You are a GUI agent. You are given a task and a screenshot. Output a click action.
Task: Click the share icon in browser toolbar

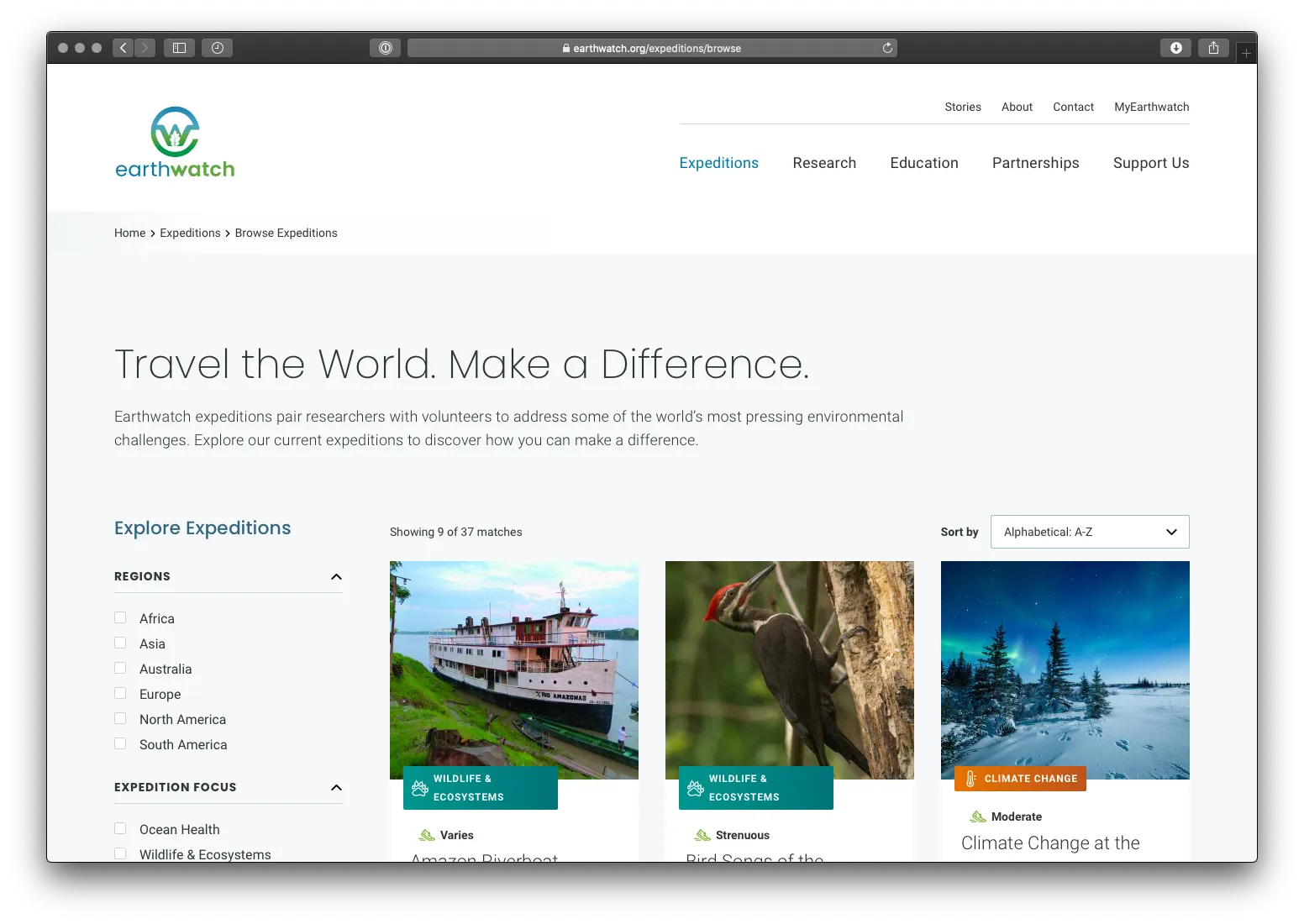[1213, 48]
